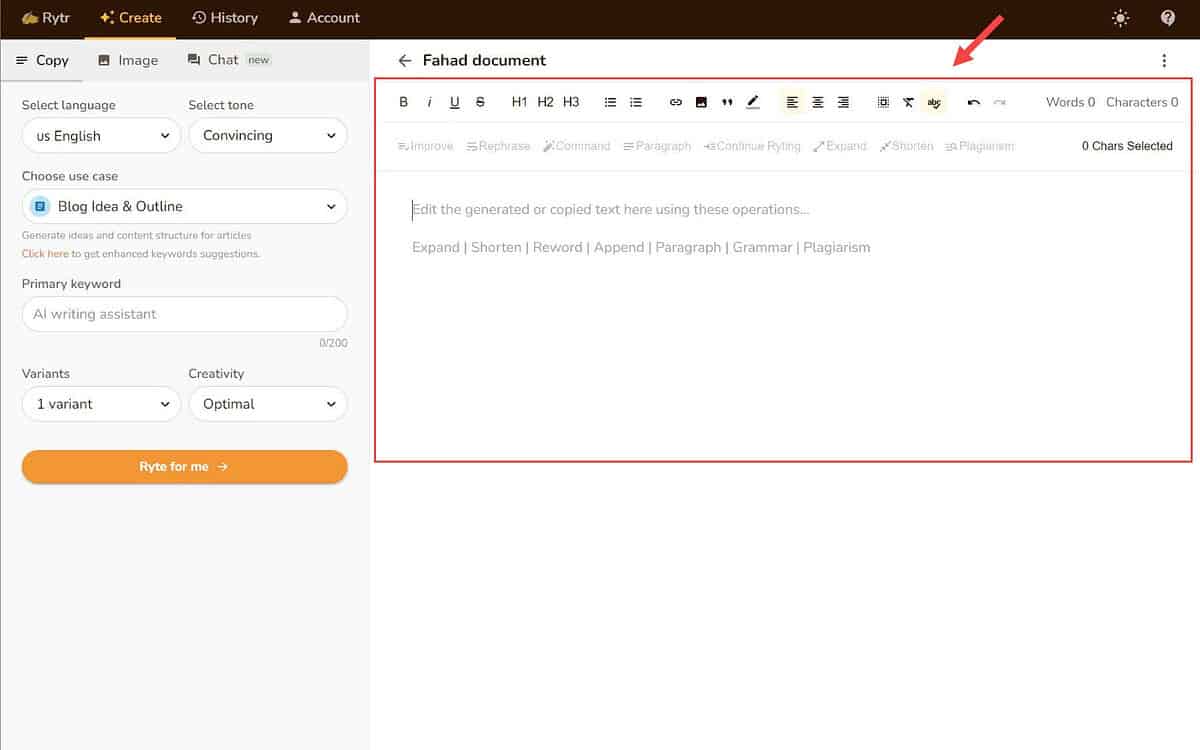Toggle light/dark theme with the sun icon

click(x=1120, y=18)
